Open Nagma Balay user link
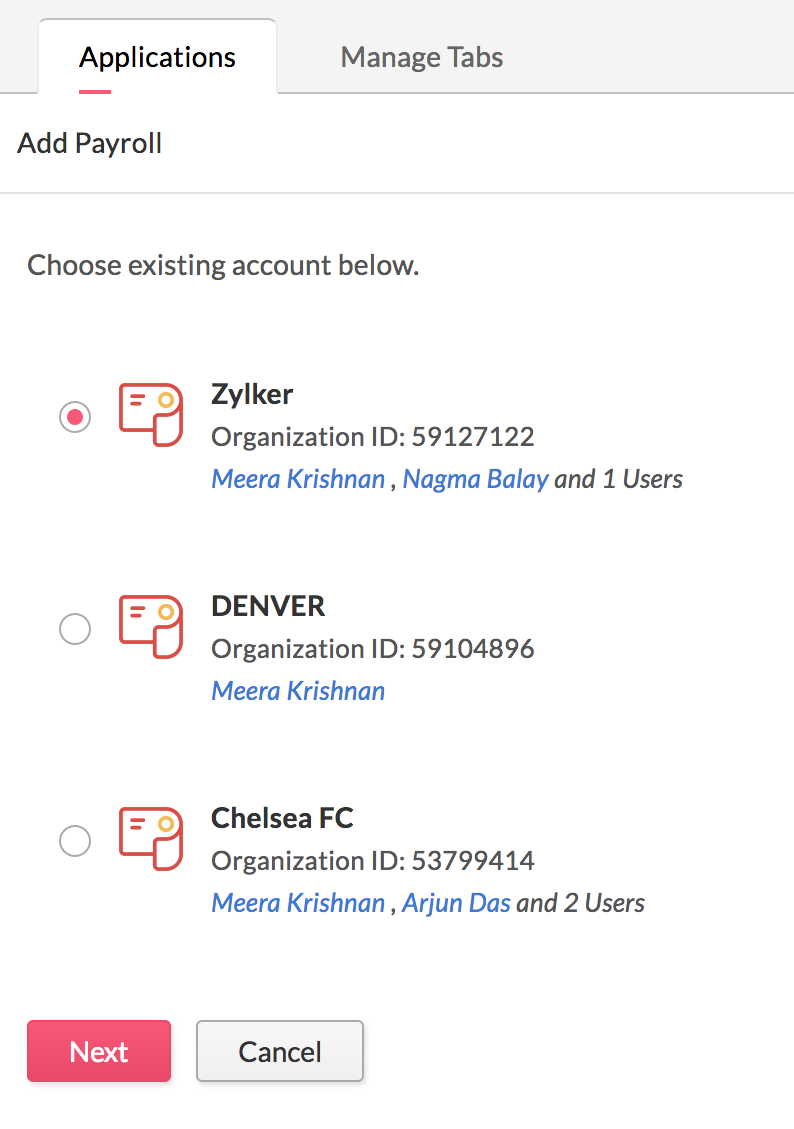Viewport: 794px width, 1129px height. tap(475, 479)
